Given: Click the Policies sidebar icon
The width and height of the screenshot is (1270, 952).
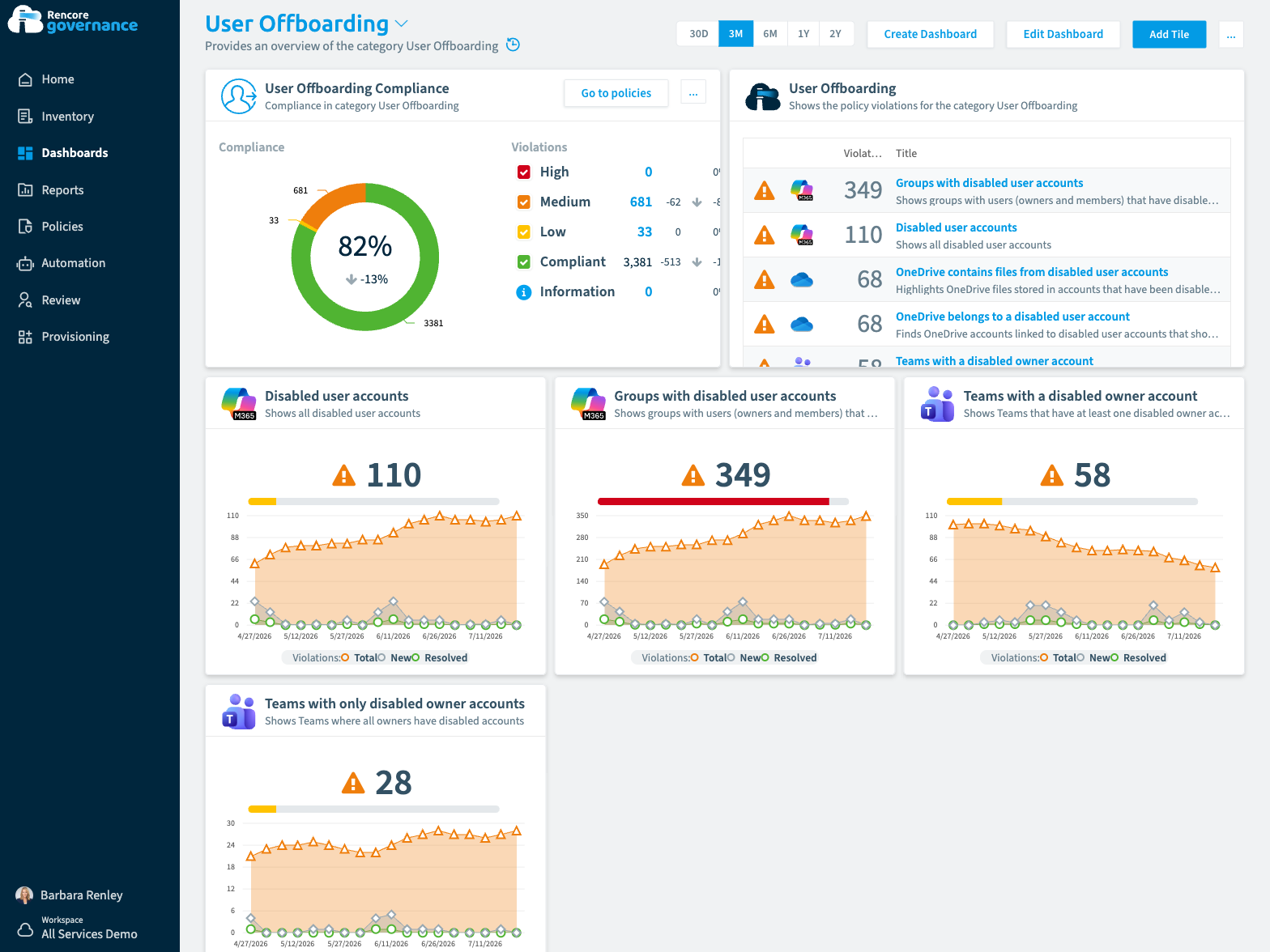Looking at the screenshot, I should tap(25, 227).
